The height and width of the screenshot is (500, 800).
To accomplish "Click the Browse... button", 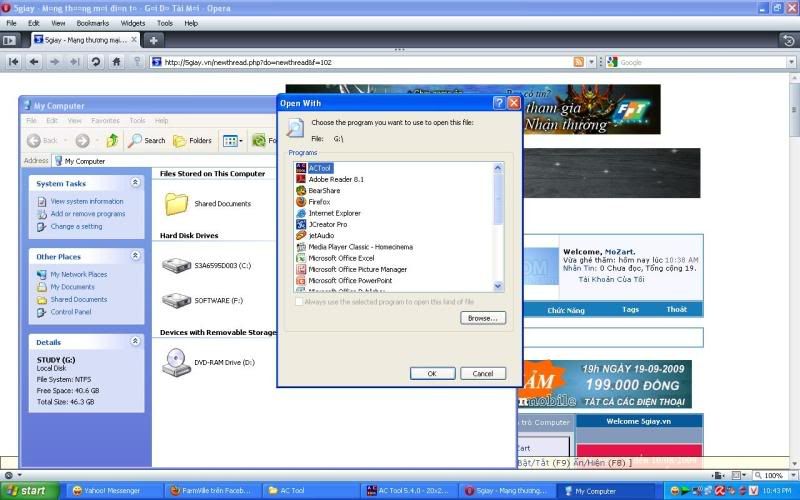I will (x=483, y=318).
